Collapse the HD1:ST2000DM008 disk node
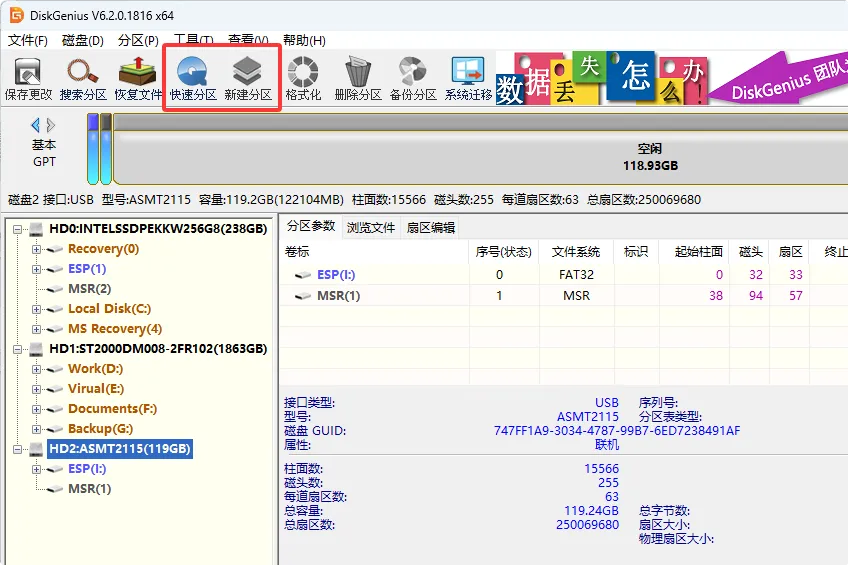The width and height of the screenshot is (848, 565). coord(17,349)
